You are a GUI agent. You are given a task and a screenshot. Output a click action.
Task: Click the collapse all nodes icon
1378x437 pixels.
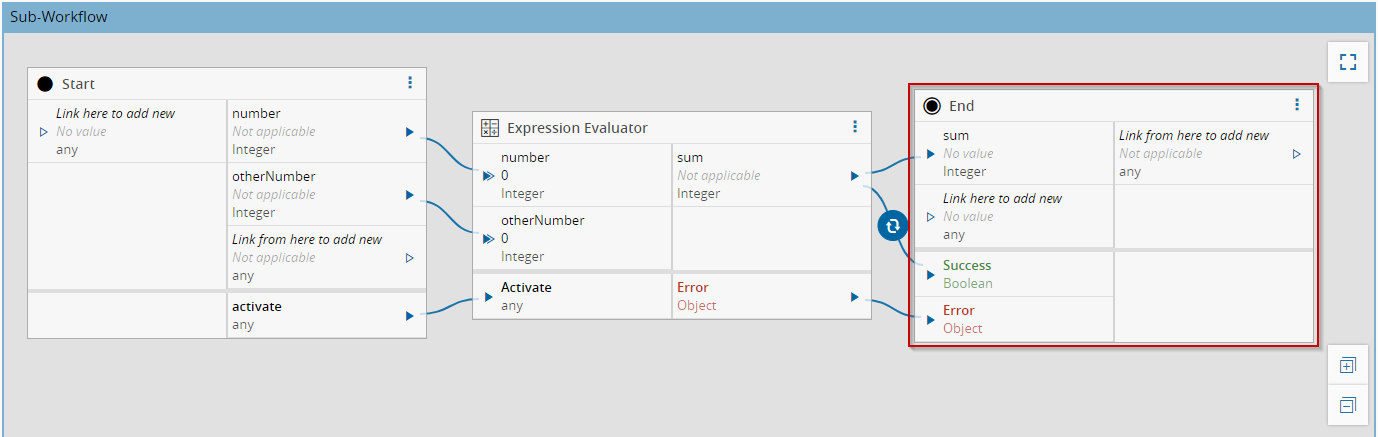[x=1347, y=405]
